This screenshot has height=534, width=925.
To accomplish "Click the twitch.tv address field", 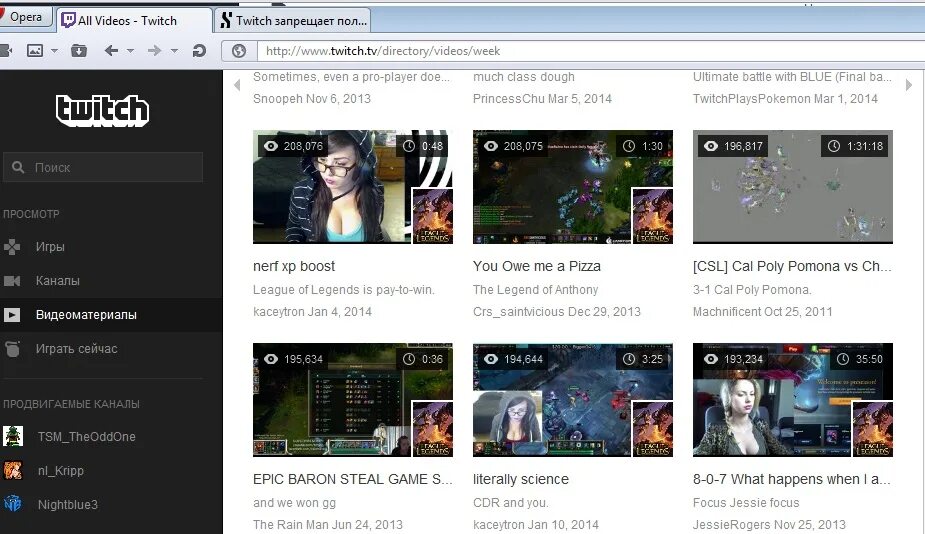I will [590, 51].
